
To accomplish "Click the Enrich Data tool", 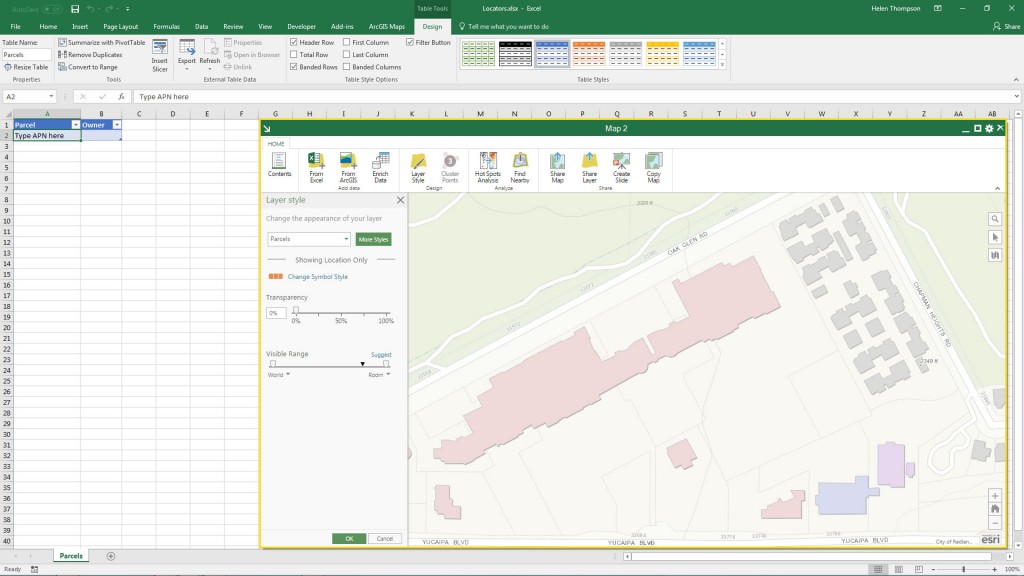I will 380,167.
